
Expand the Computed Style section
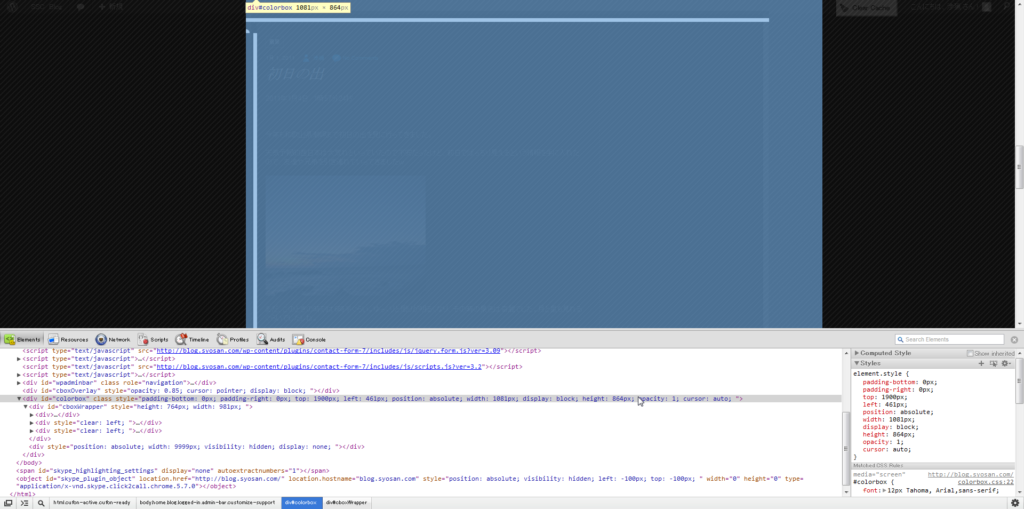click(x=857, y=353)
